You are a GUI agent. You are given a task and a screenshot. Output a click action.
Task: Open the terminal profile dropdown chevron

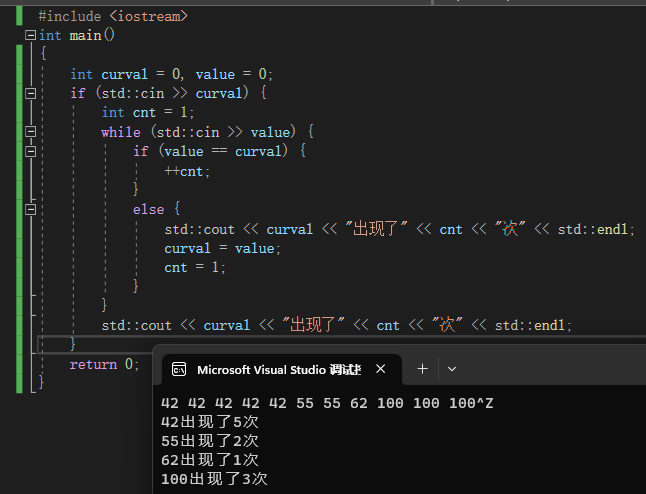click(x=452, y=369)
